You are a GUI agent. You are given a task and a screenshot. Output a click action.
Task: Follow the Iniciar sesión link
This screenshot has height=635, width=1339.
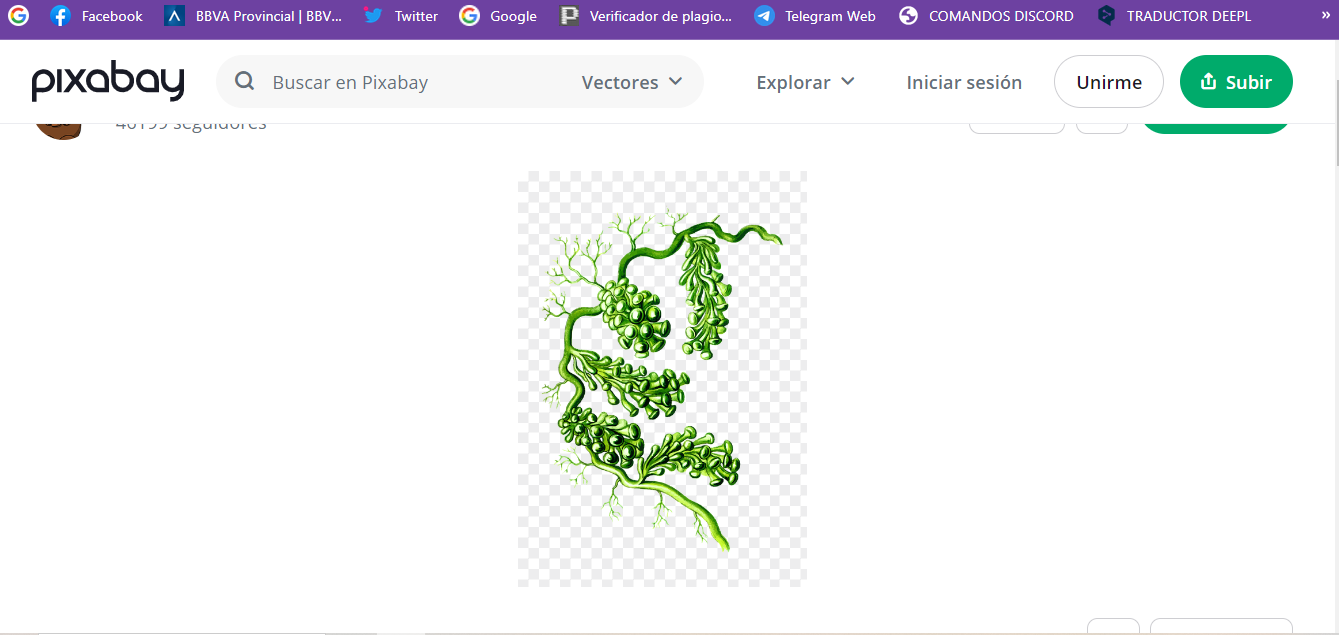click(x=964, y=82)
